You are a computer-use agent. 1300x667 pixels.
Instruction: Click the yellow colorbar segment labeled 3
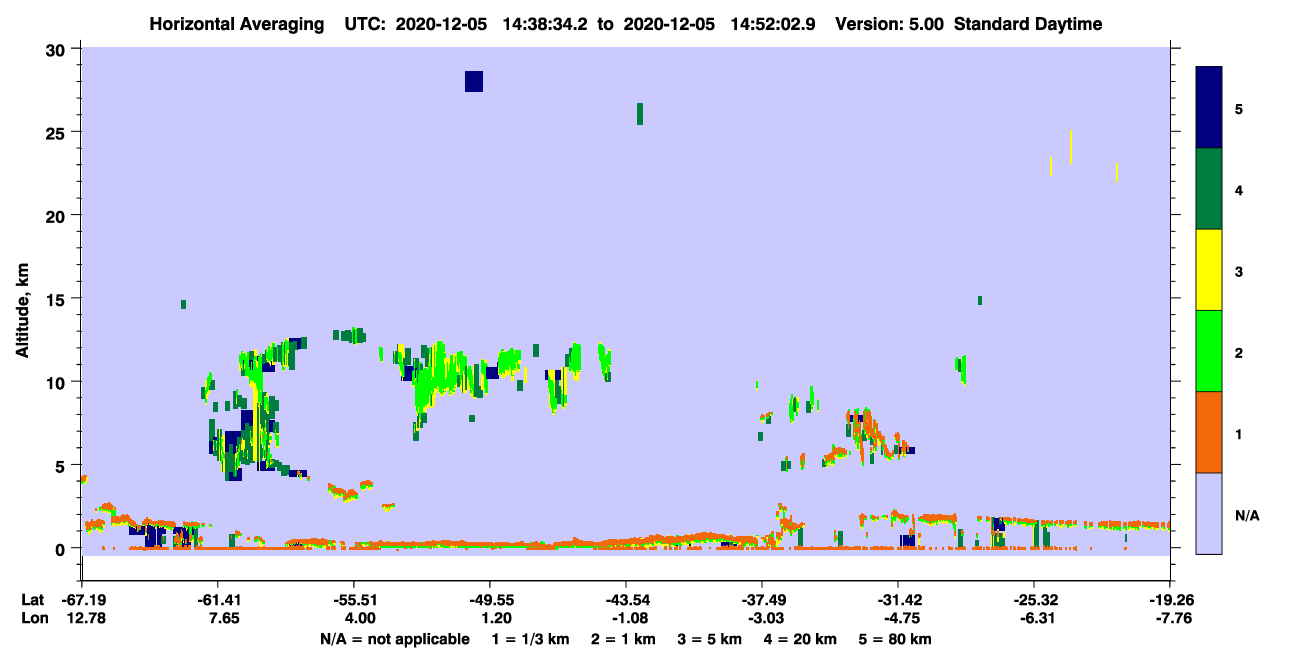(x=1209, y=270)
